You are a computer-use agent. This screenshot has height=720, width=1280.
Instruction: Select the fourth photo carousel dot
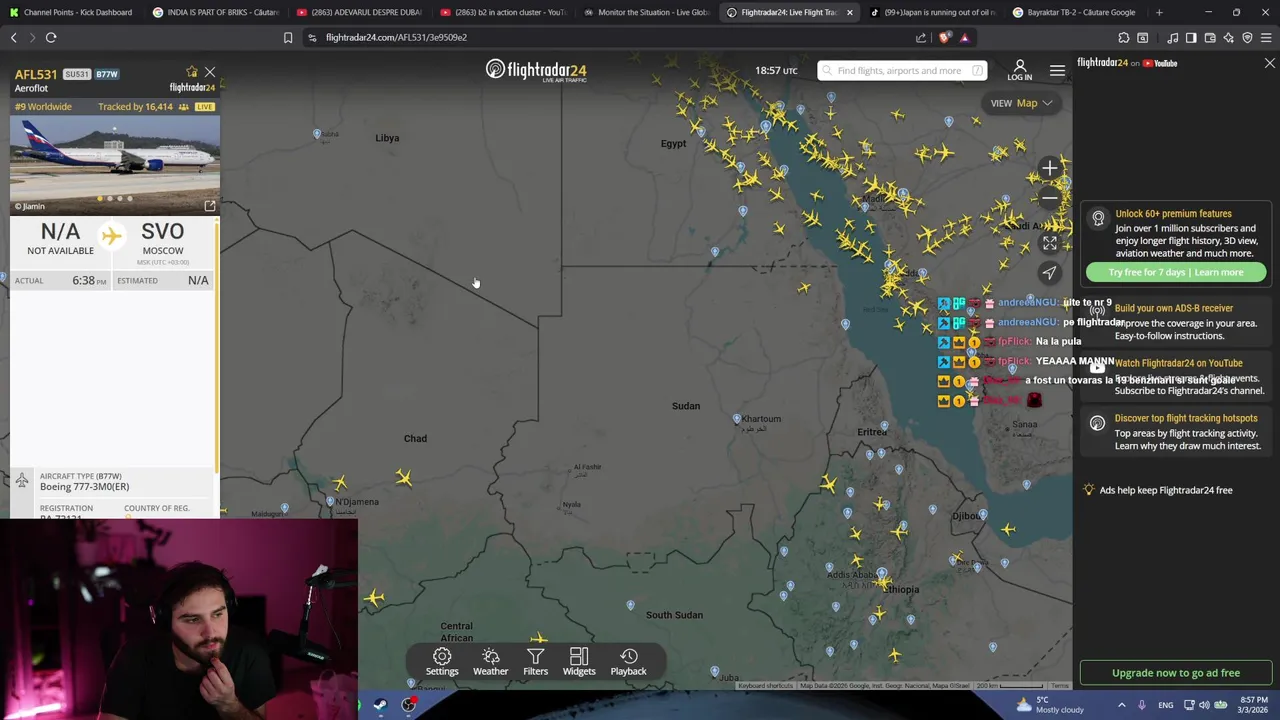[x=130, y=198]
